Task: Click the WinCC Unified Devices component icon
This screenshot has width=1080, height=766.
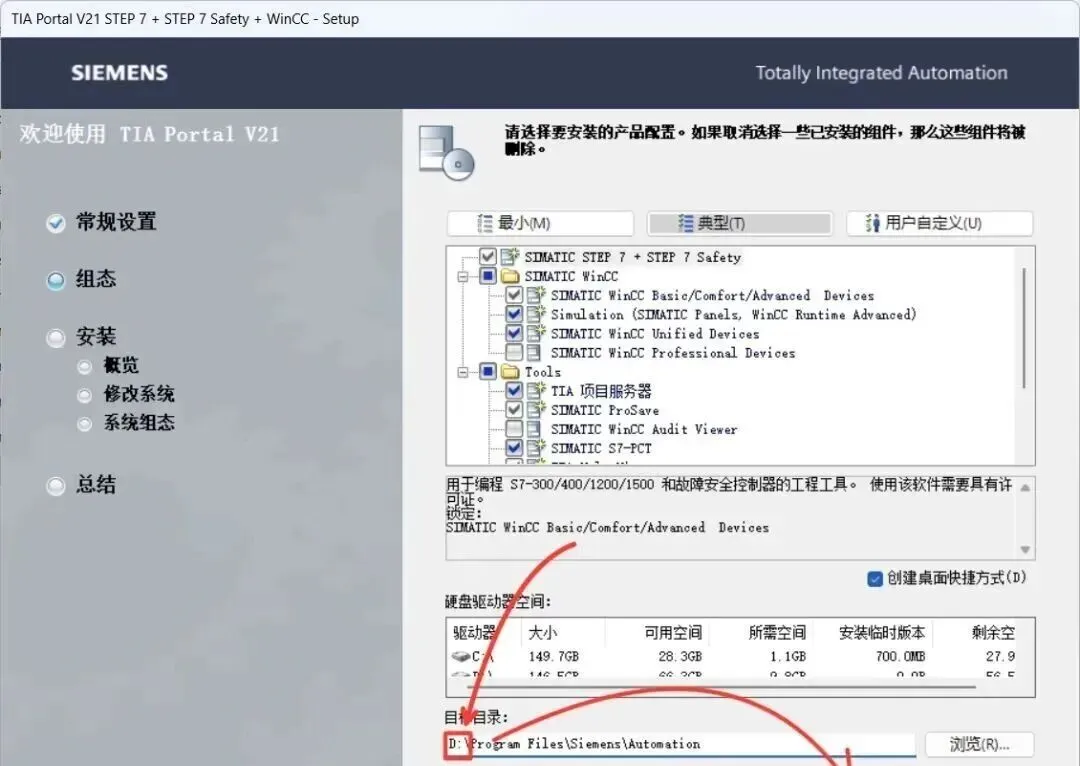Action: [x=536, y=333]
